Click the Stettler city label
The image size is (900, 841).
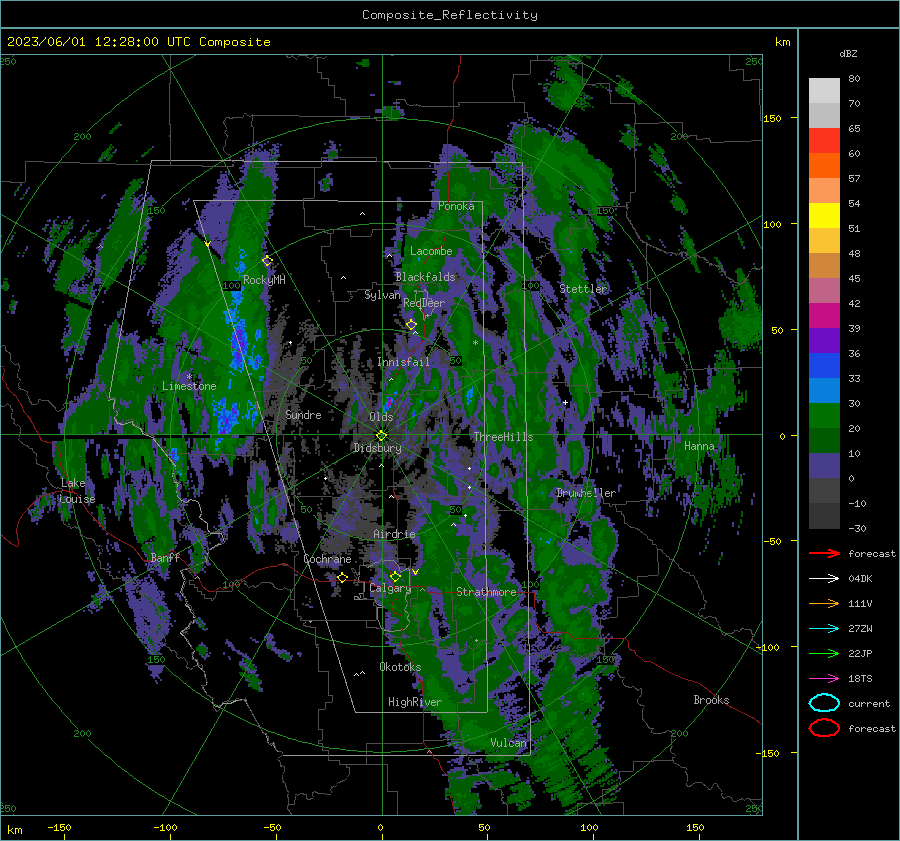click(583, 289)
